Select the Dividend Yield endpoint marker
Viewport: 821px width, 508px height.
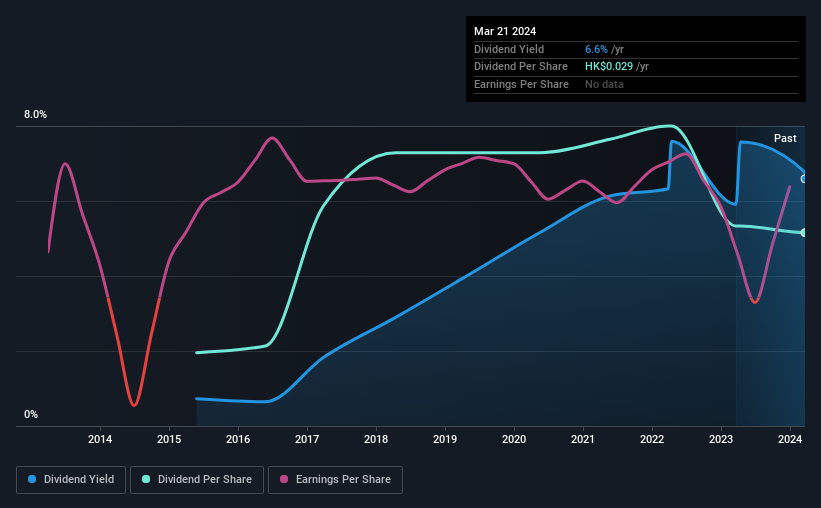(804, 179)
